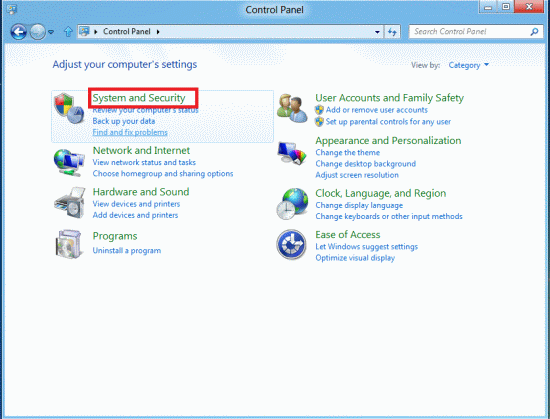Open Ease of Access category
This screenshot has height=419, width=550.
tap(348, 235)
